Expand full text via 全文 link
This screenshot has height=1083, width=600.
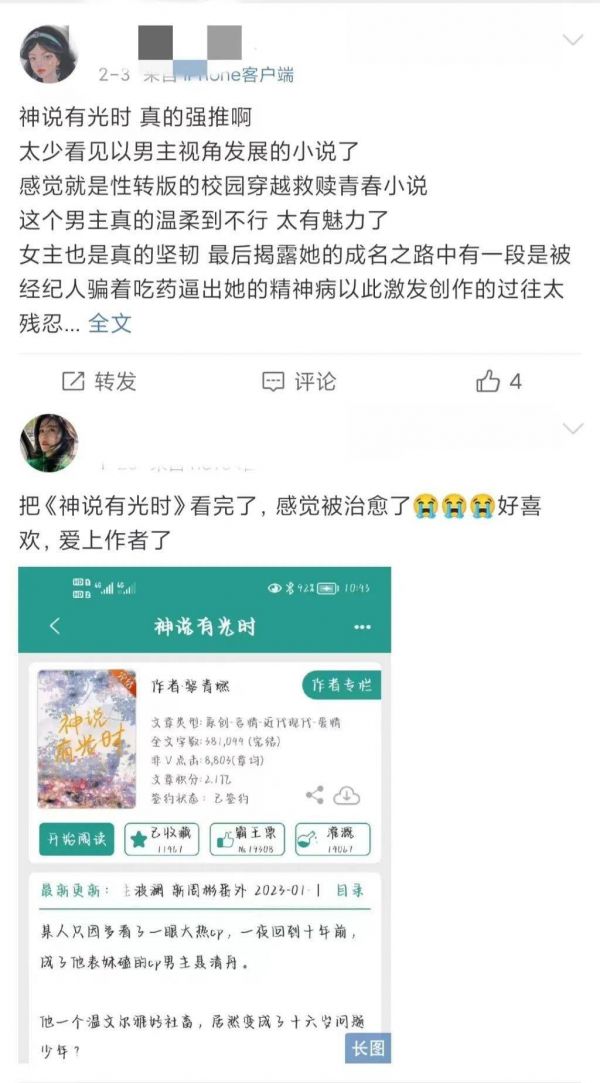[110, 323]
